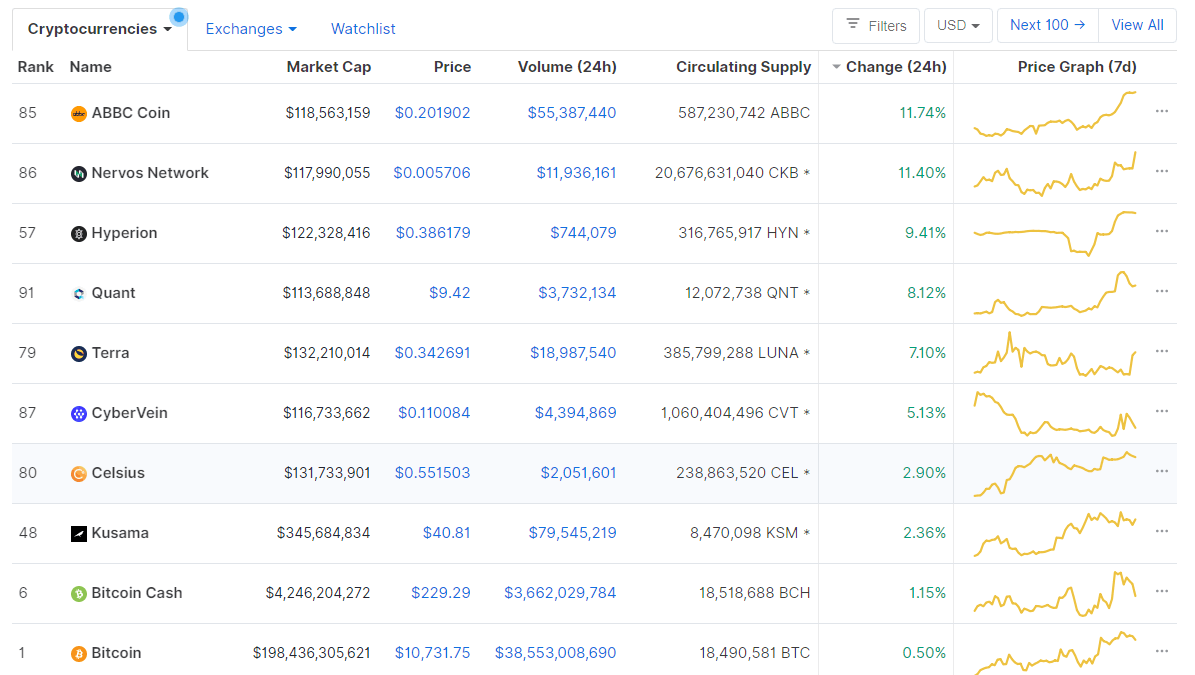Click Hyperion circulating supply 316,765,917 HYN
This screenshot has width=1195, height=675.
pos(744,233)
